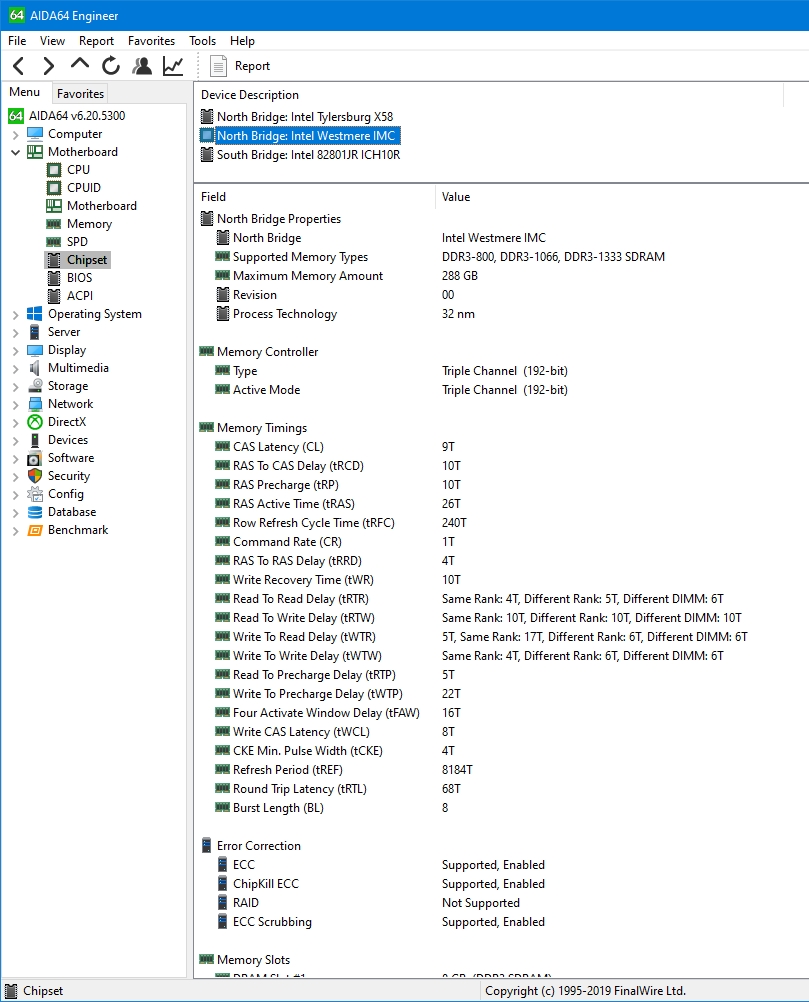Select North Bridge: Intel Tylersburg X58 device
Screen dimensions: 809x1002
[305, 117]
